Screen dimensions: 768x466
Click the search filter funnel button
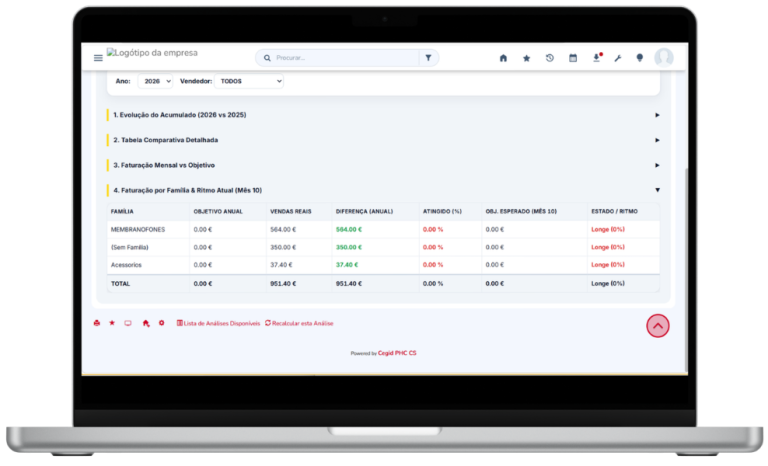click(x=429, y=58)
